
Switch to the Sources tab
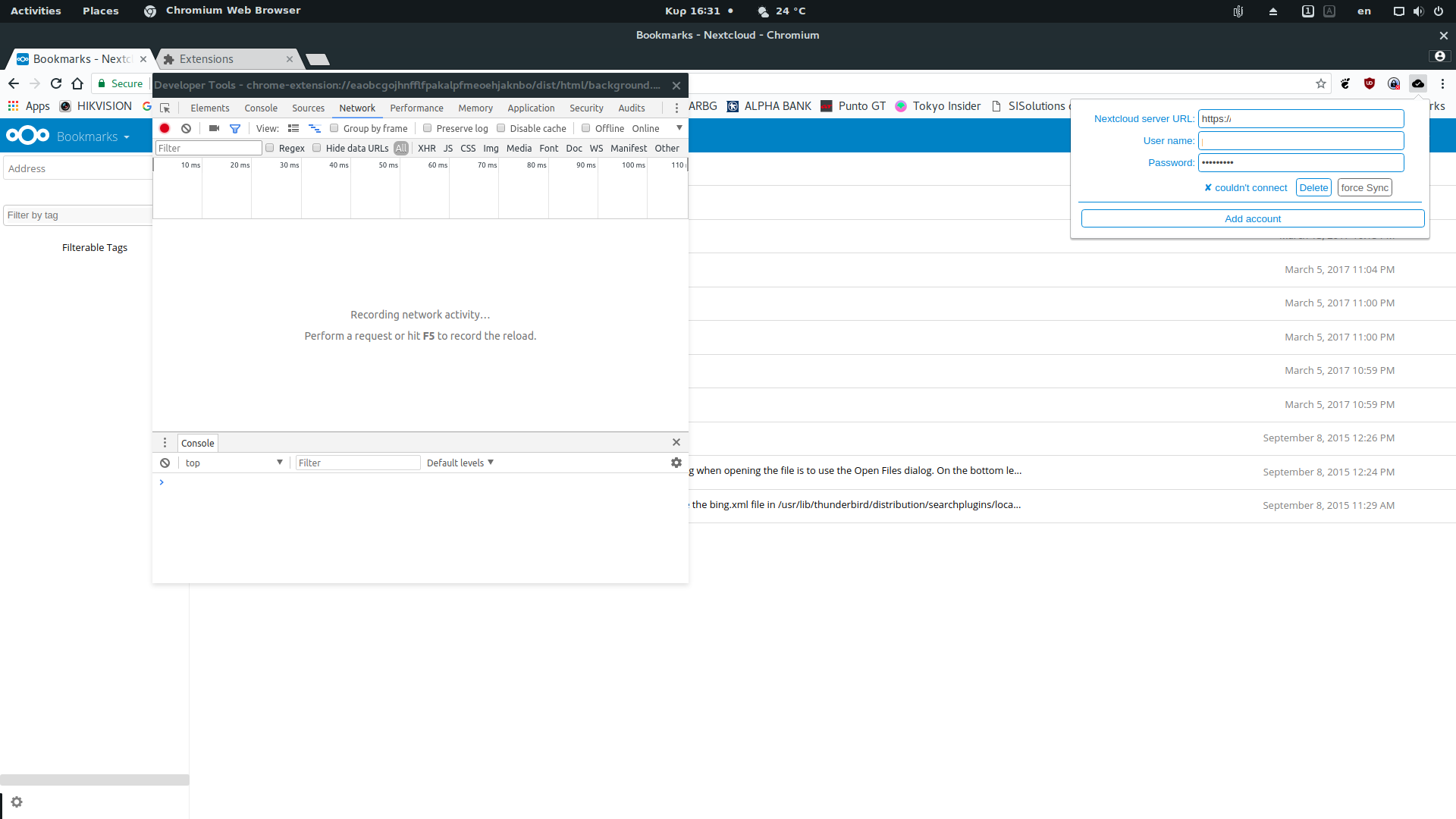[308, 108]
